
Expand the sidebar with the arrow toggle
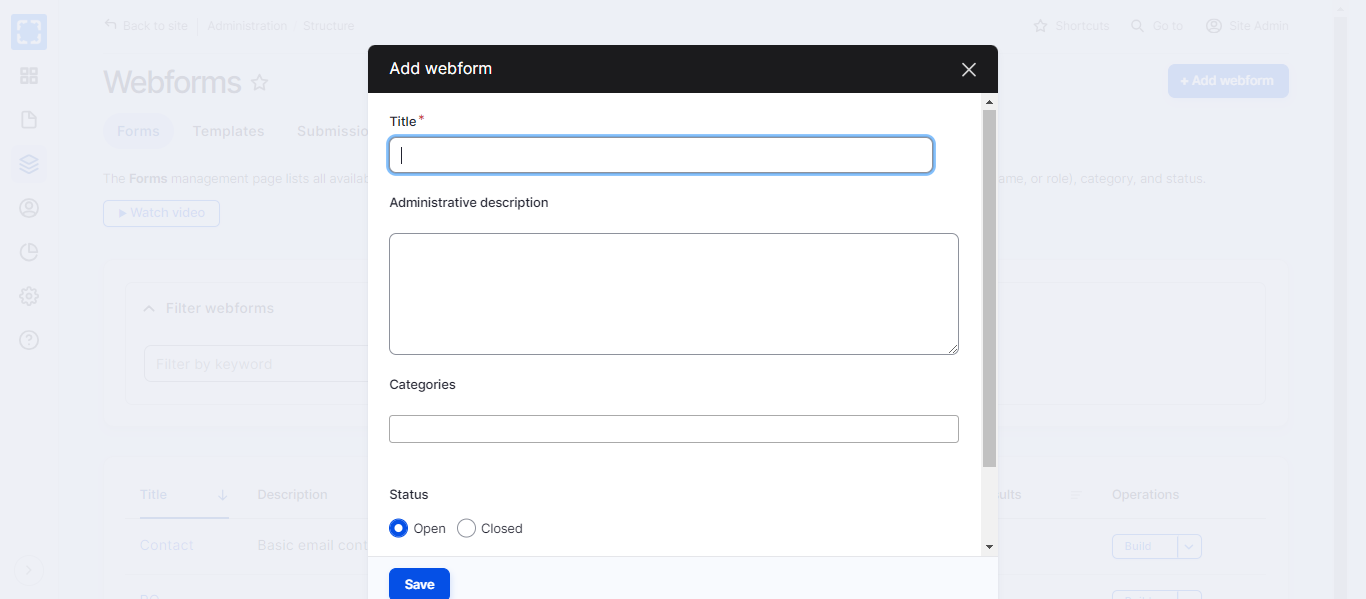click(28, 570)
